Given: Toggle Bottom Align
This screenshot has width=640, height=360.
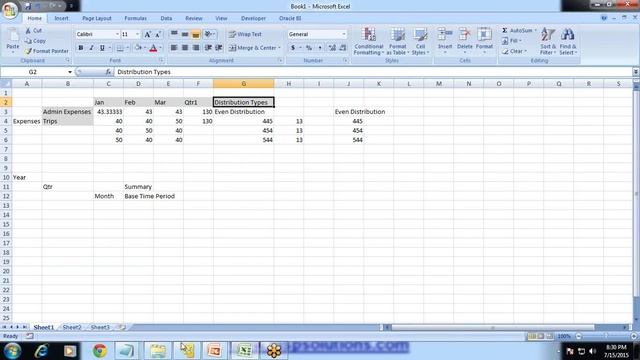Looking at the screenshot, I should tap(196, 34).
